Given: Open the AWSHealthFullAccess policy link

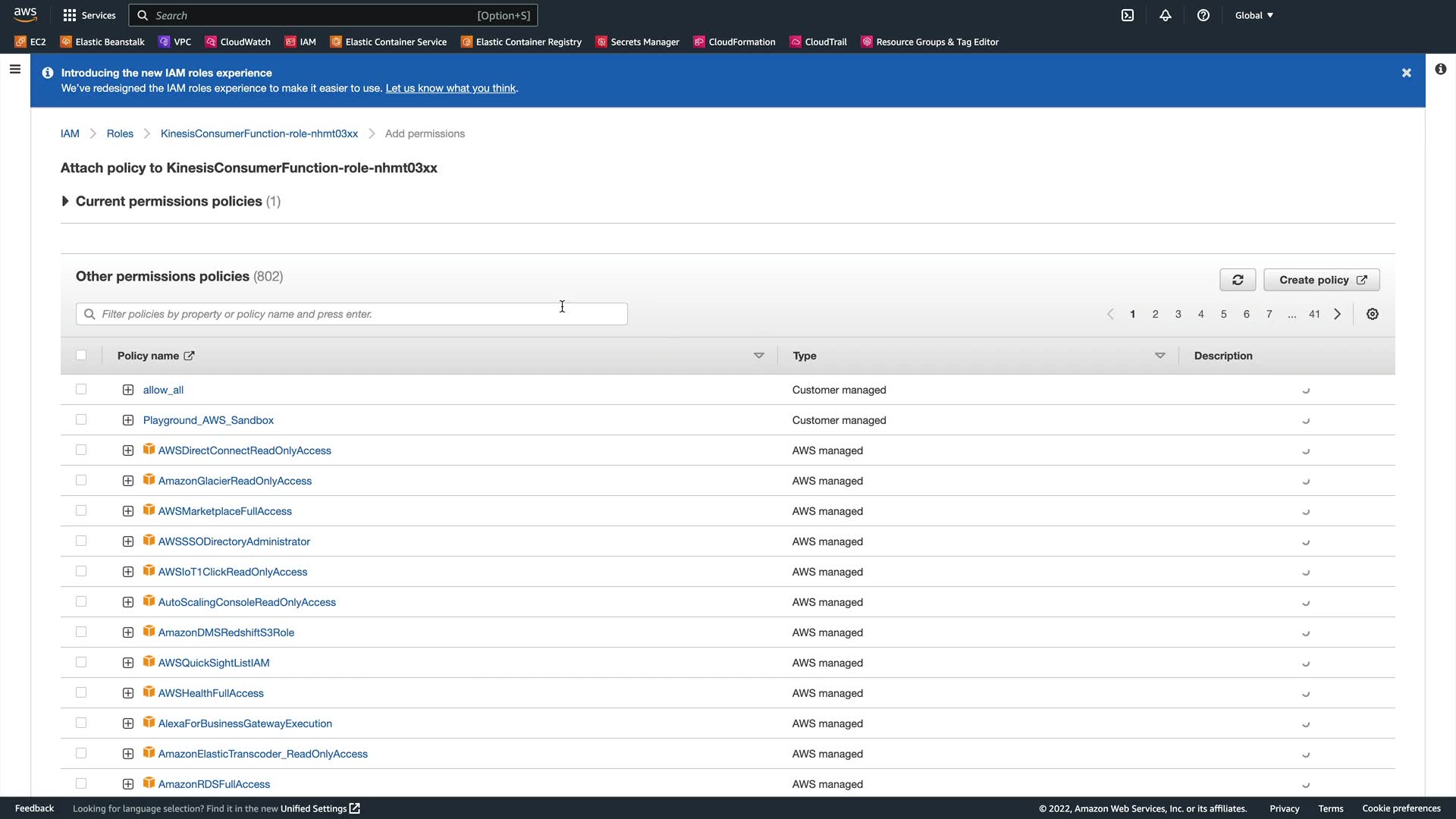Looking at the screenshot, I should (211, 693).
